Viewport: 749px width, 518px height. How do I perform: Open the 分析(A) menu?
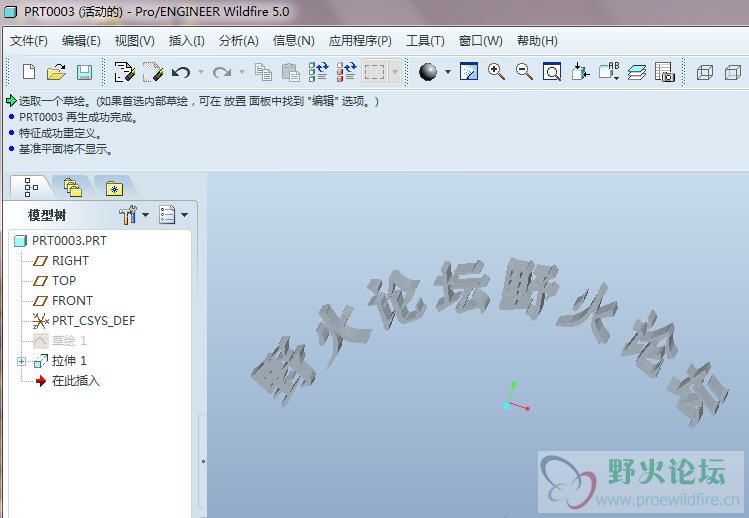click(239, 41)
